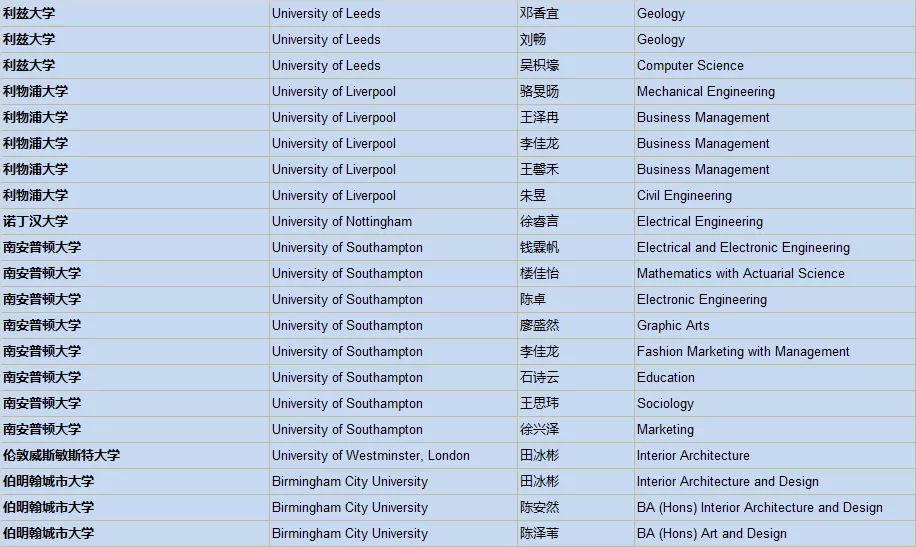Click the student name '徐兴泽'
The height and width of the screenshot is (547, 916).
[539, 430]
